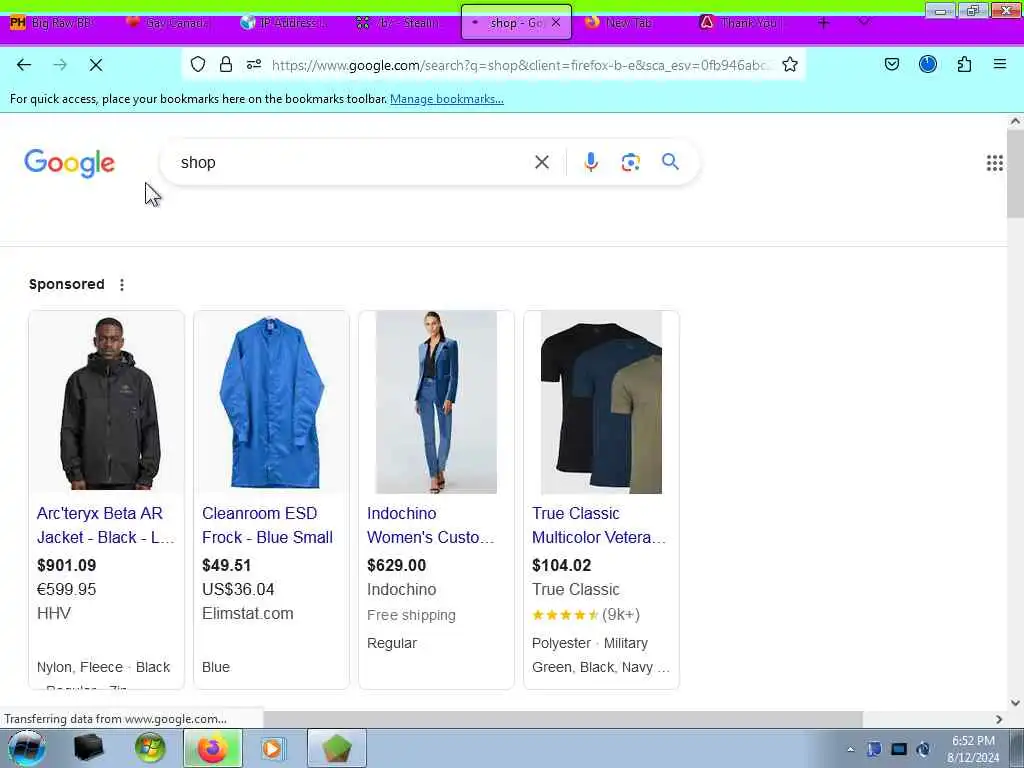This screenshot has height=768, width=1024.
Task: Open Arc'teryx Beta AR Jacket listing
Action: pos(105,526)
